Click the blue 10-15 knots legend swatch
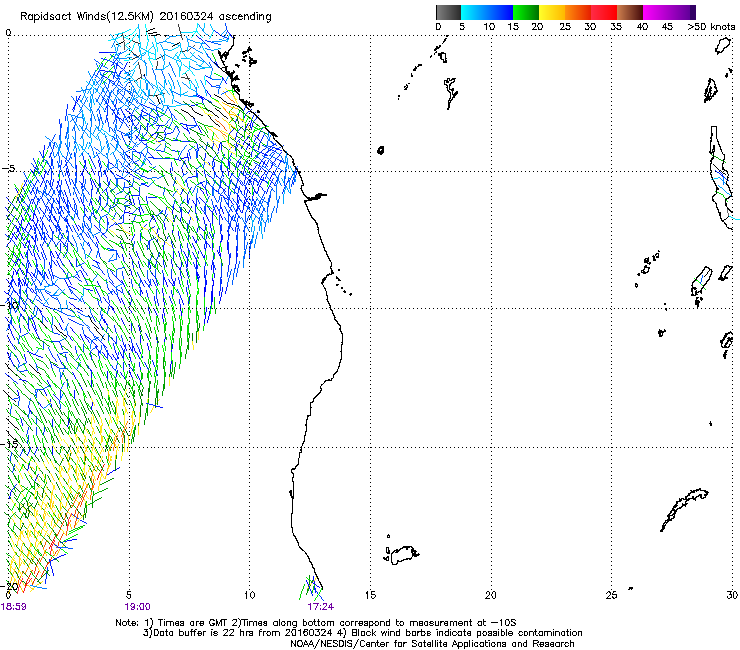740x650 pixels. pos(500,12)
